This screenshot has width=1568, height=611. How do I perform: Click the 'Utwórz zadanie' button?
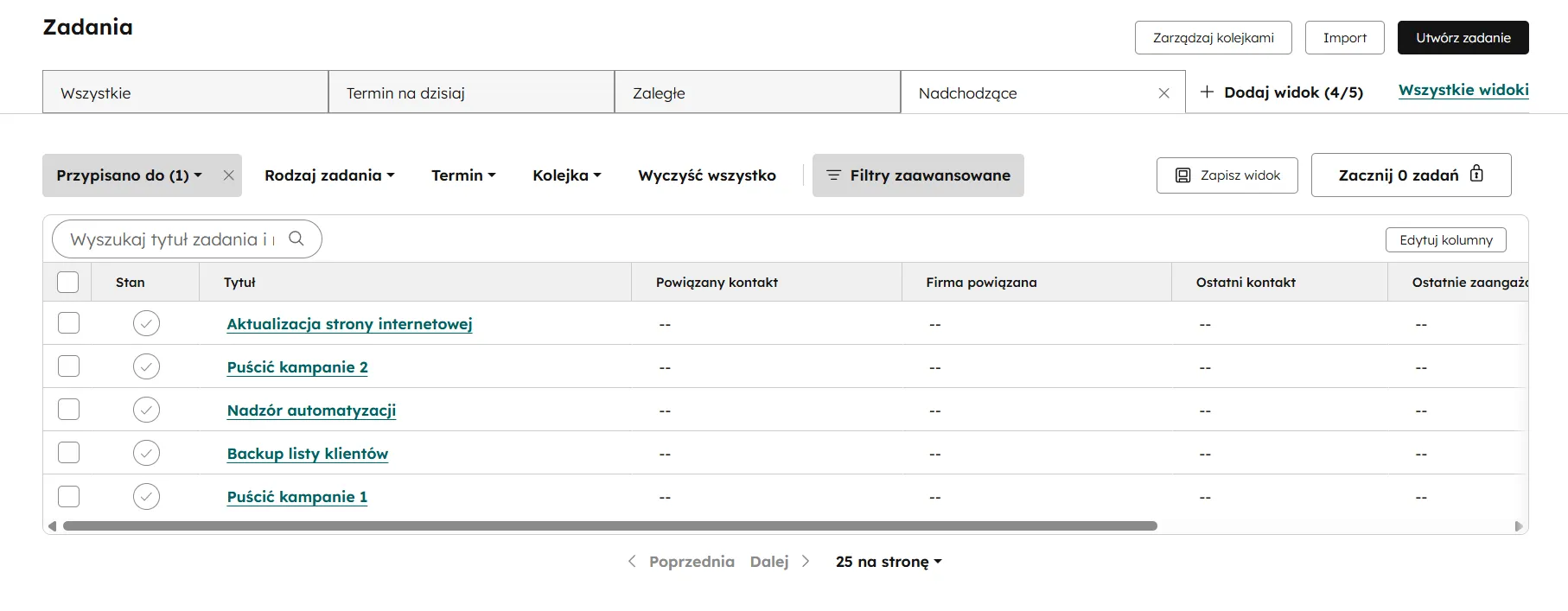coord(1463,38)
